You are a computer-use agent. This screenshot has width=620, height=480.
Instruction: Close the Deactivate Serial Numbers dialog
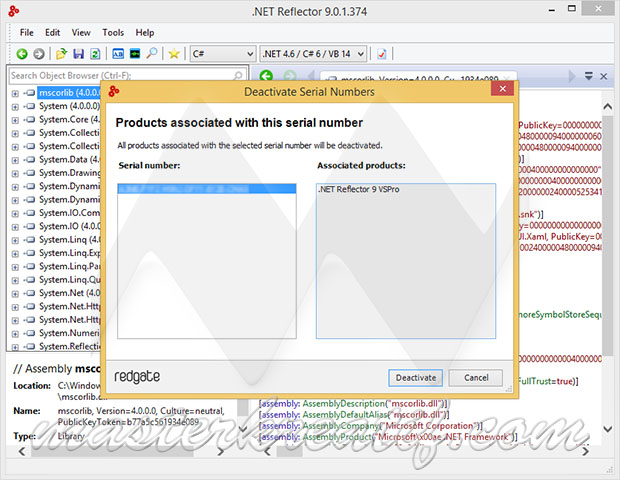click(x=502, y=89)
